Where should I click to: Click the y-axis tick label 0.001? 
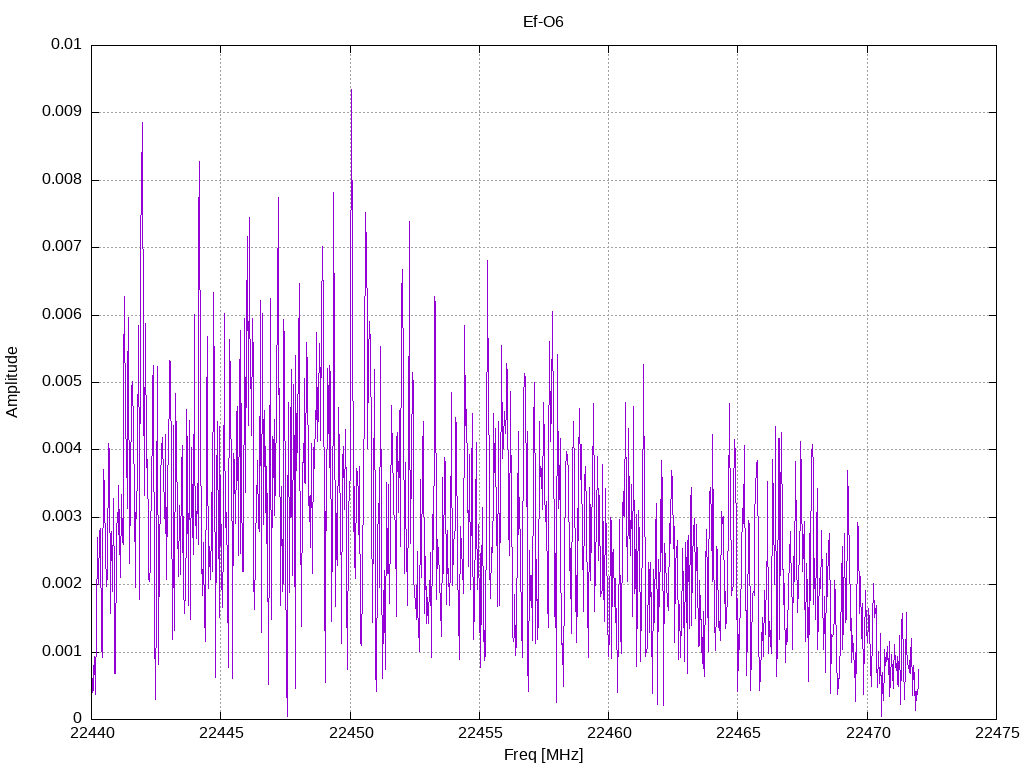[x=62, y=652]
